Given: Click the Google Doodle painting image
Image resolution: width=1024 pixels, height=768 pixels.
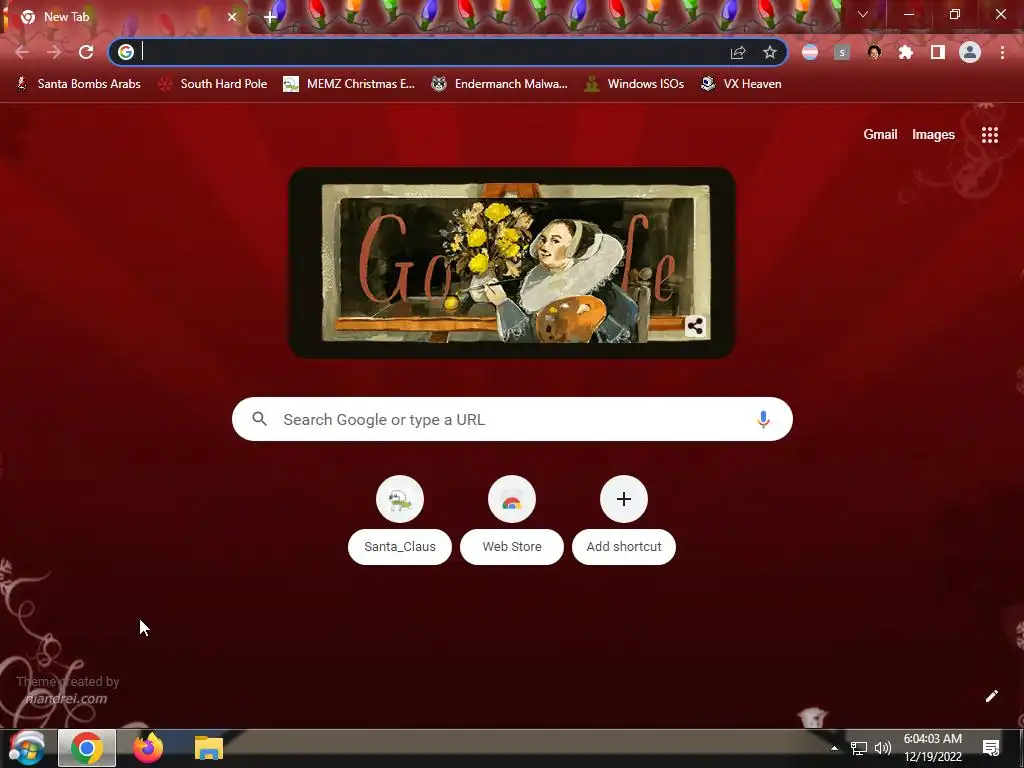Looking at the screenshot, I should coord(512,263).
